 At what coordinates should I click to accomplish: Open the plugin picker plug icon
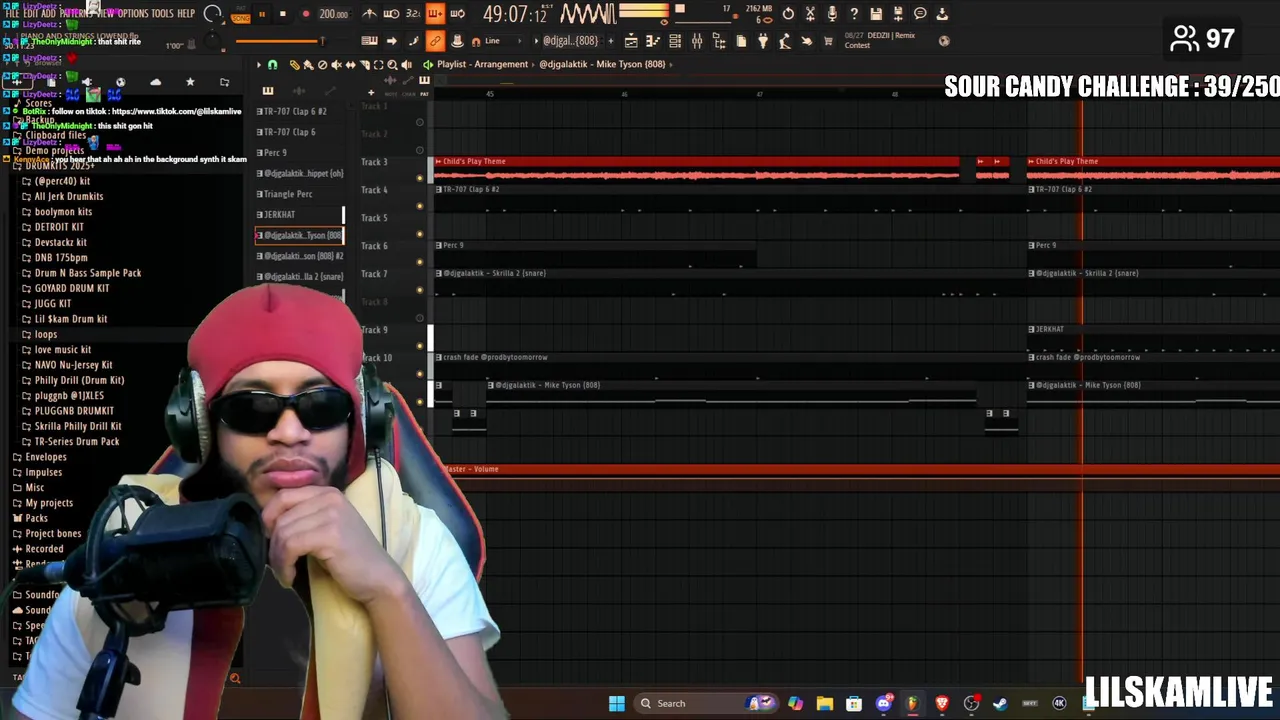[763, 41]
